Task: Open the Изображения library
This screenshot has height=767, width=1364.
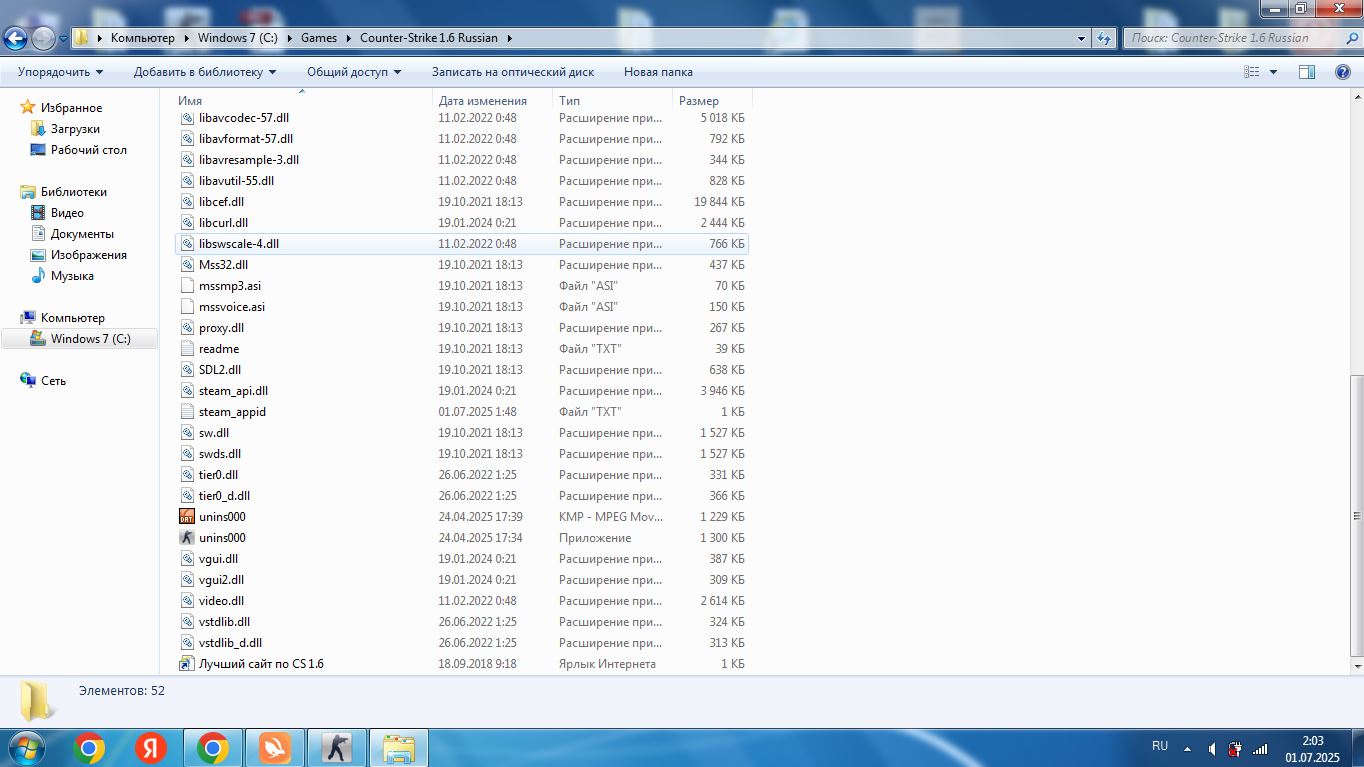Action: [x=88, y=255]
